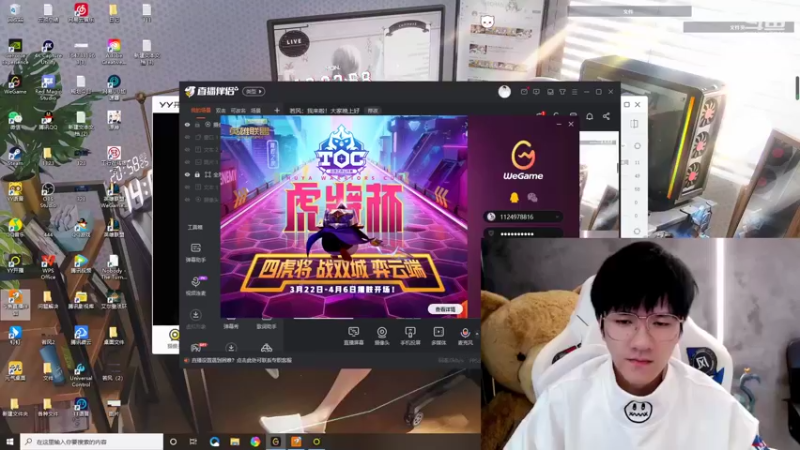This screenshot has width=800, height=450.
Task: Open the triangle plugin icon in the bottom toolbox
Action: coord(266,348)
